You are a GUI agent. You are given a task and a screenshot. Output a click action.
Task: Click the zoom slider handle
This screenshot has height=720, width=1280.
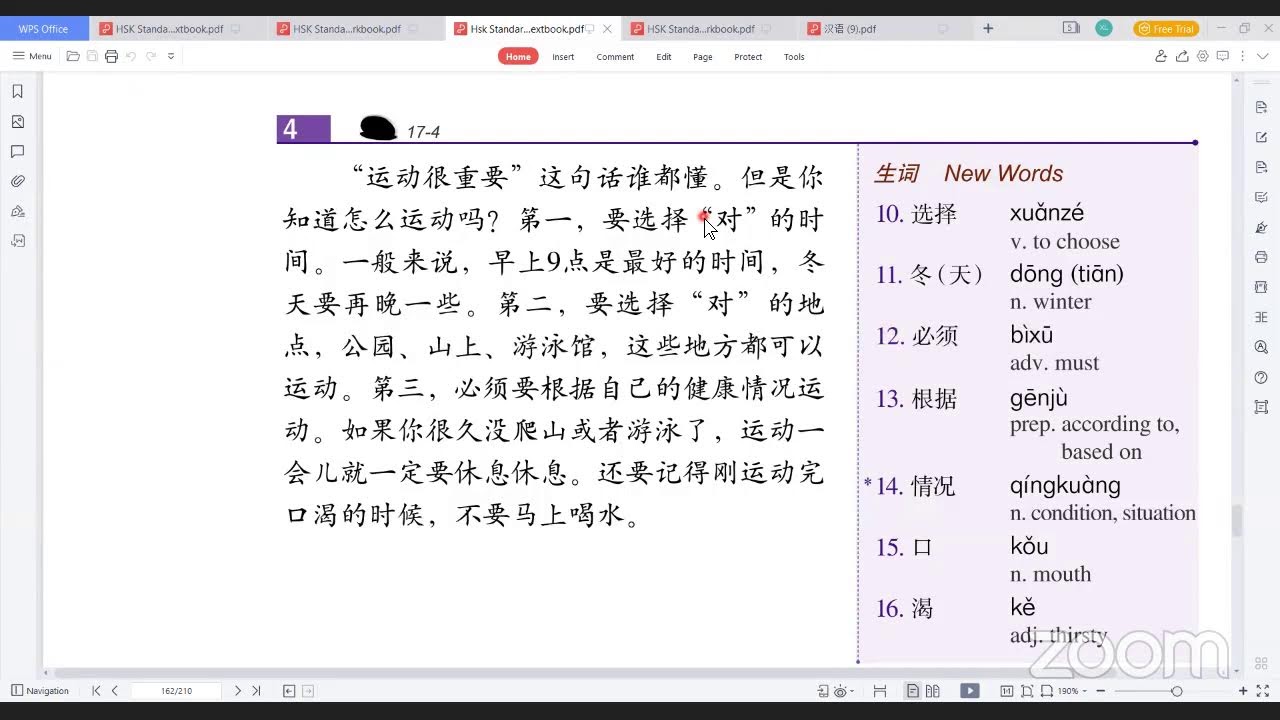[x=1176, y=691]
